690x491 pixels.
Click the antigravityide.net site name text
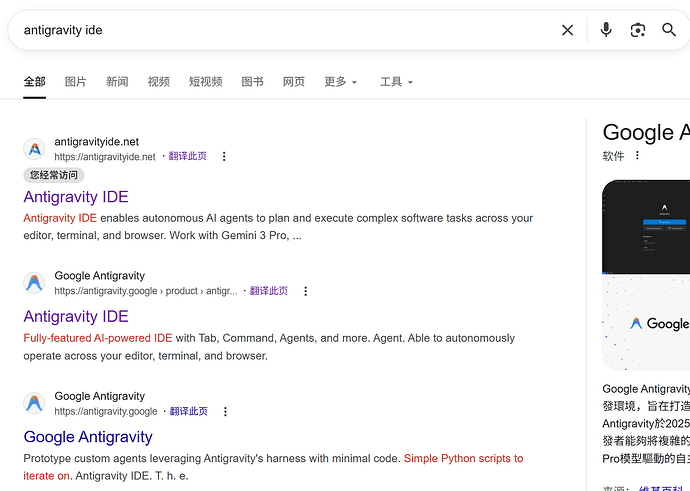pos(96,142)
